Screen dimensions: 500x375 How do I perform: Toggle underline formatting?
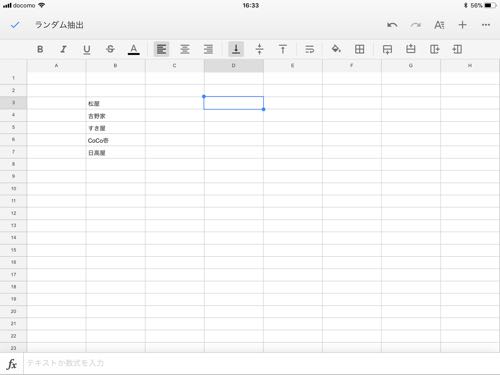[87, 50]
